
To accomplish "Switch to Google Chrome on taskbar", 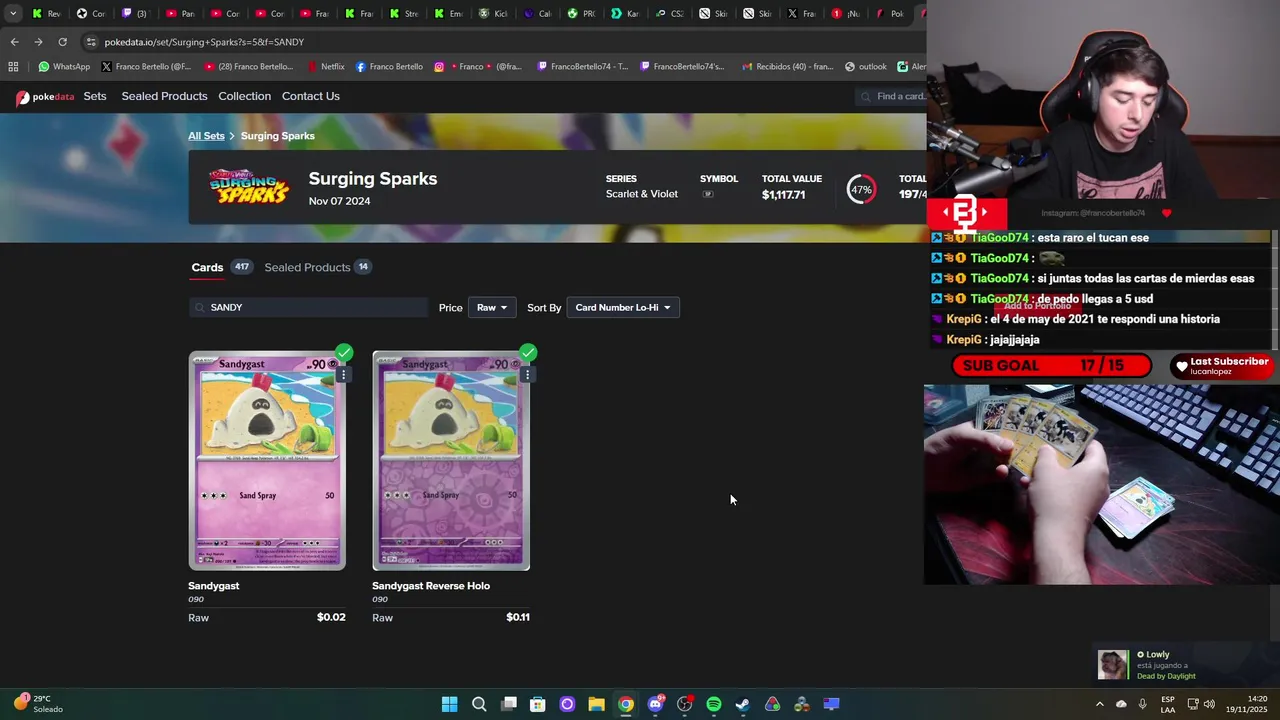I will click(x=626, y=704).
